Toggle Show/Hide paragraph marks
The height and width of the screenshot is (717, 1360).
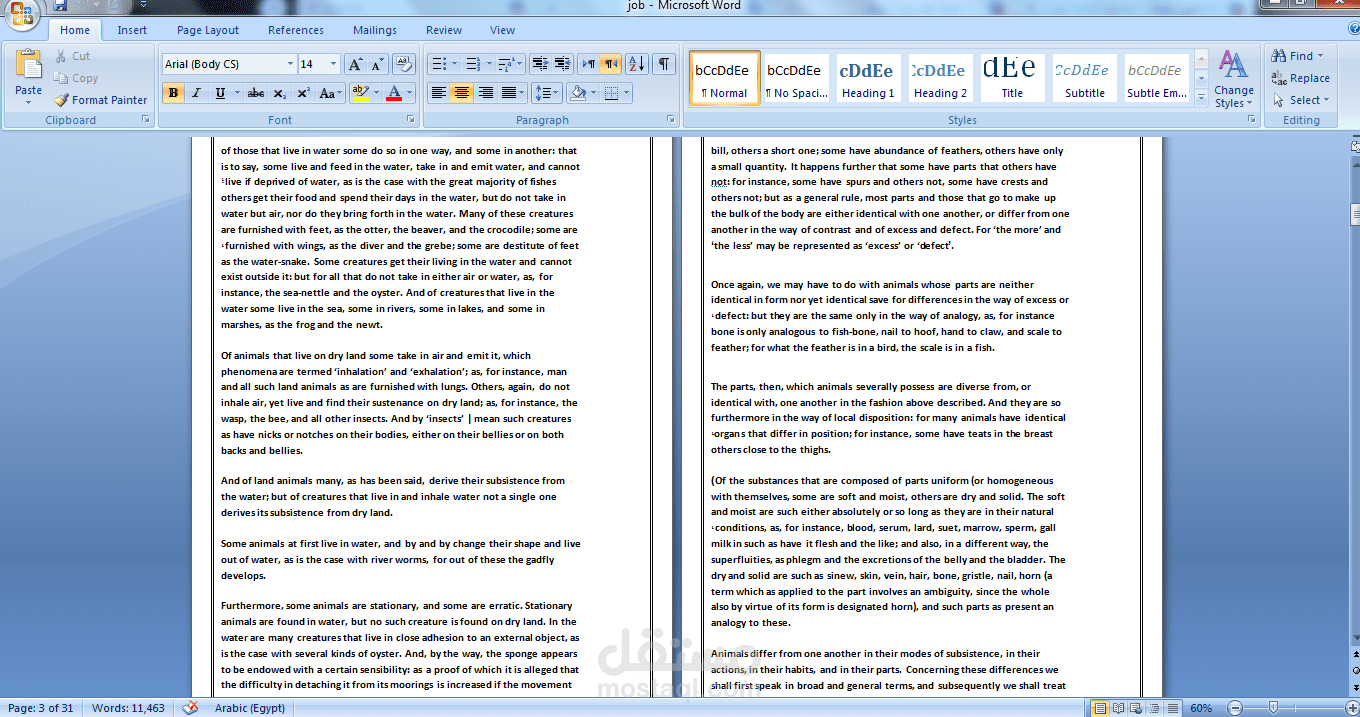664,64
